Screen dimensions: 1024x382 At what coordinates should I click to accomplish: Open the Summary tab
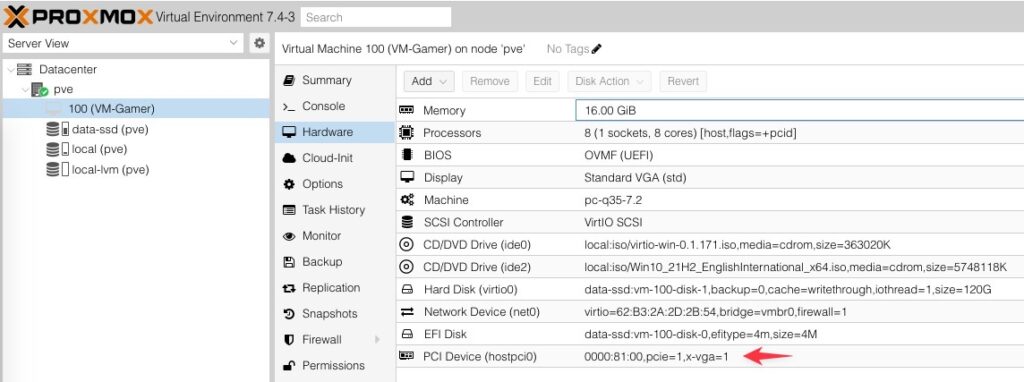click(335, 80)
